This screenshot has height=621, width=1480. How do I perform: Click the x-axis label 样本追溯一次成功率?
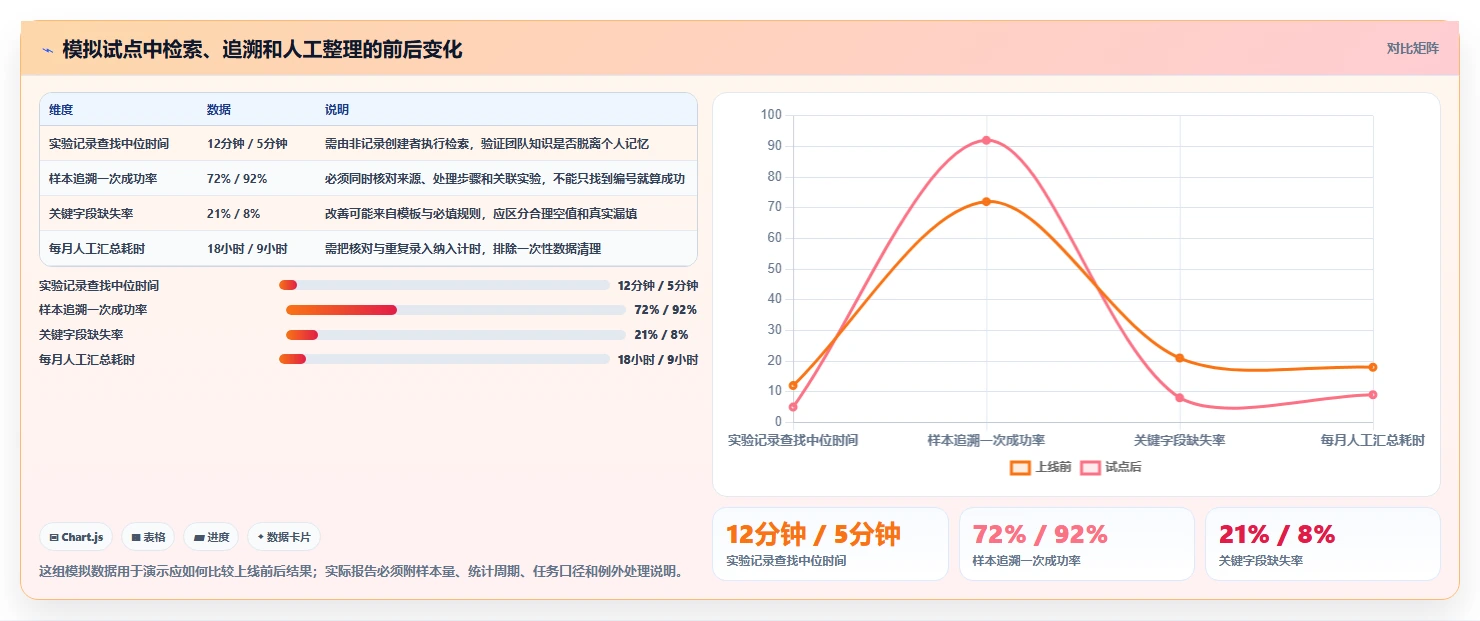click(x=986, y=440)
